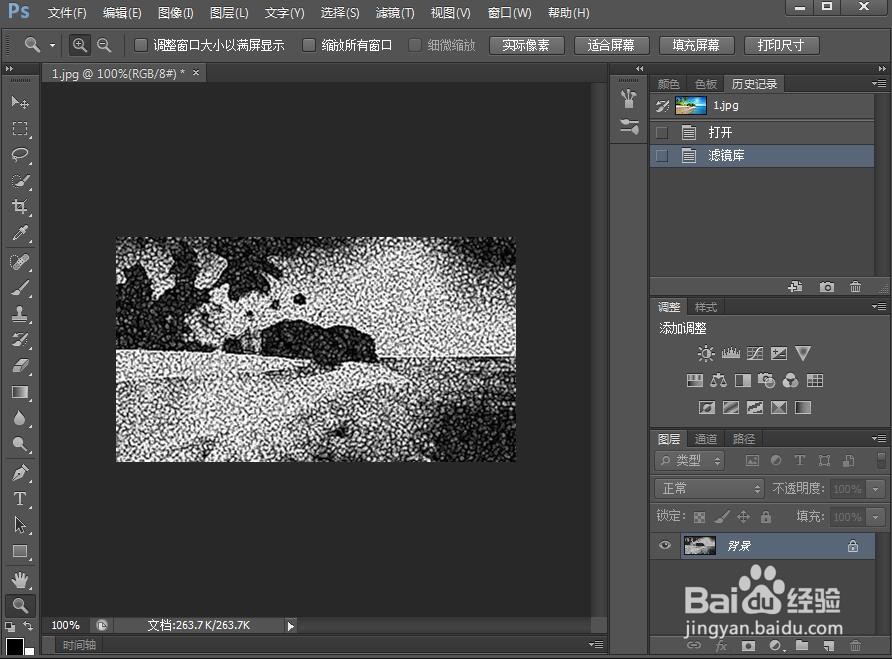This screenshot has width=892, height=659.
Task: Select the Type tool
Action: click(x=20, y=499)
